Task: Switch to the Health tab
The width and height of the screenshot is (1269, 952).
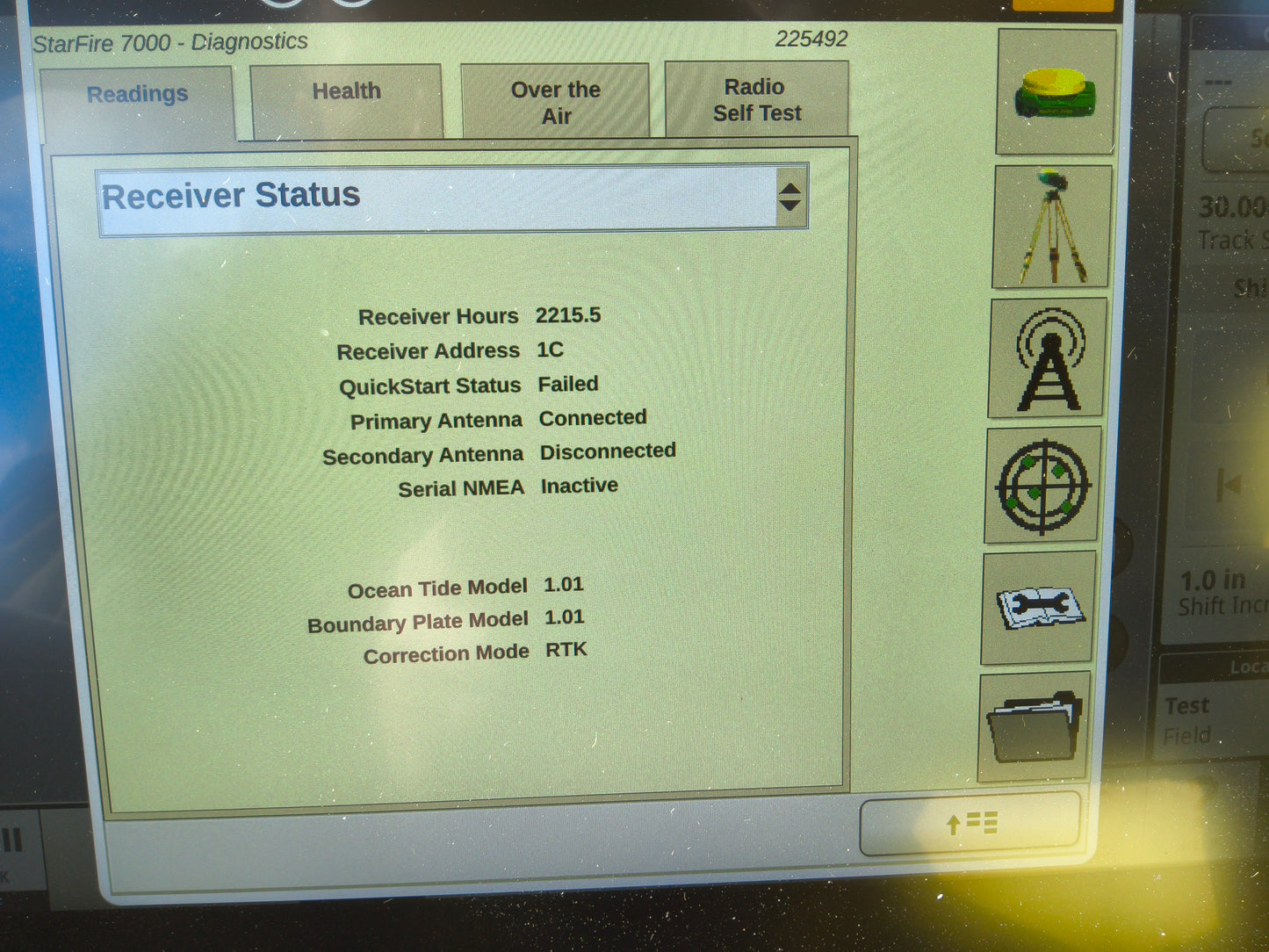Action: coord(346,94)
